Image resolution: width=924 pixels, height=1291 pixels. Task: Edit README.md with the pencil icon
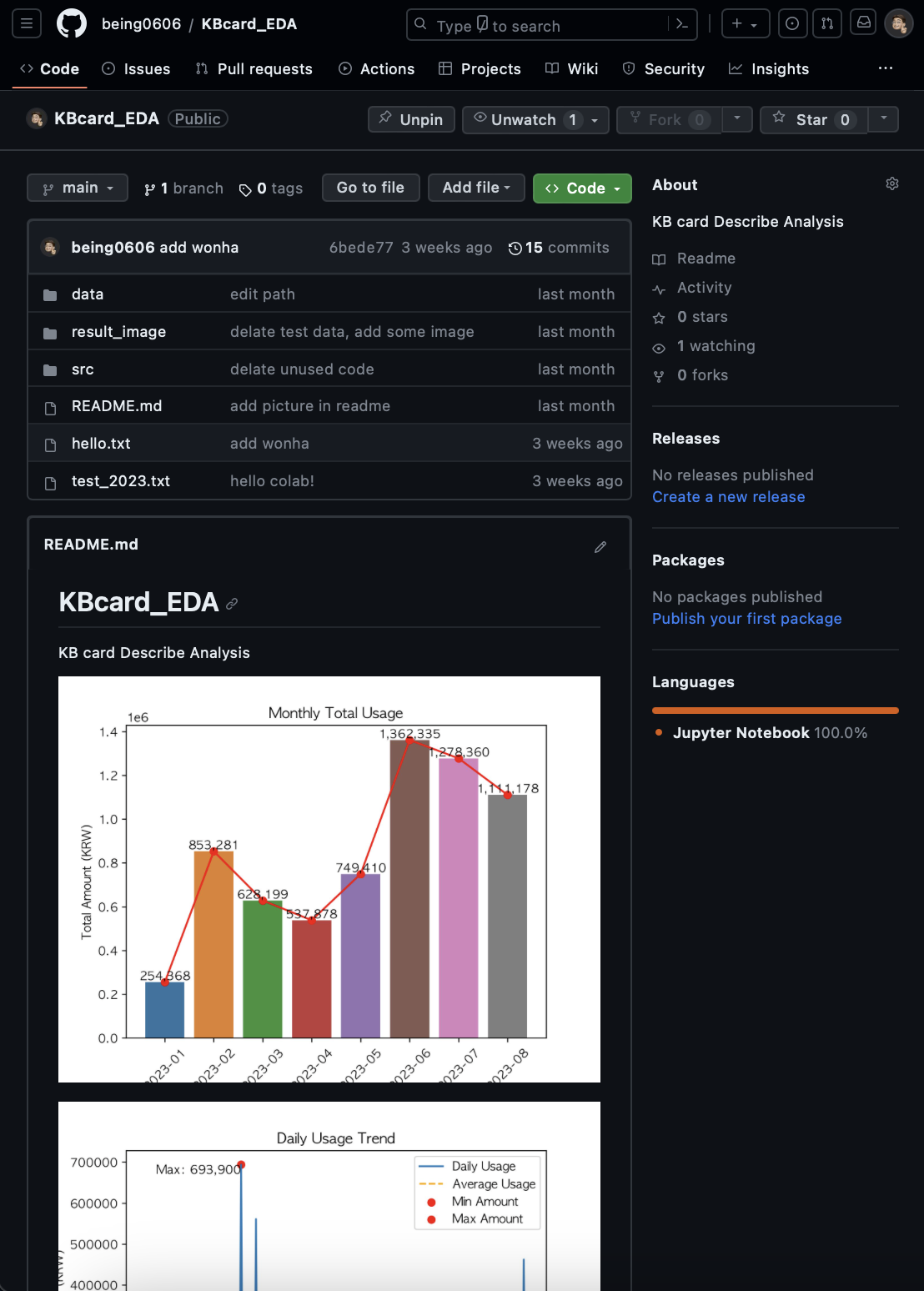(600, 547)
